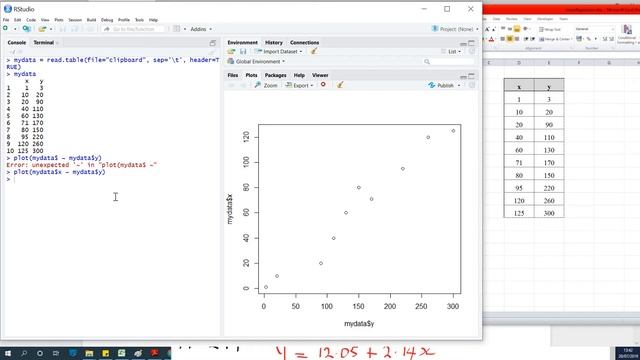Screen dimensions: 640x360
Task: Click the environment search field
Action: tap(449, 62)
